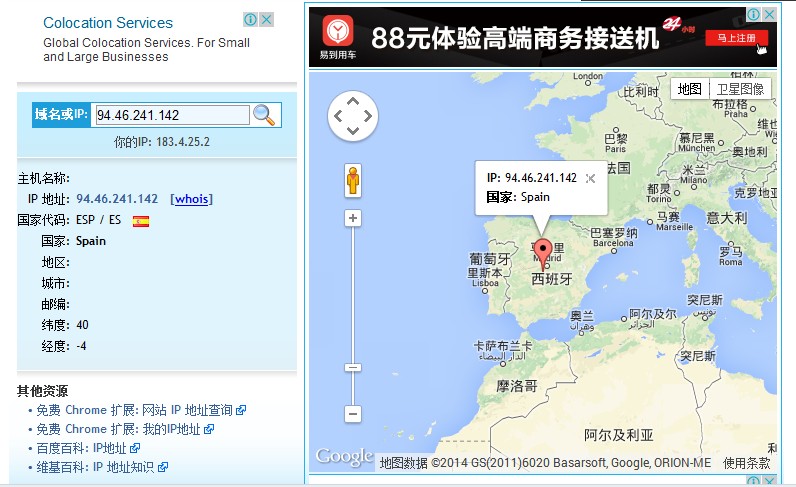Click the 易到用车 logo in the banner
Image resolution: width=796 pixels, height=487 pixels.
click(x=338, y=37)
